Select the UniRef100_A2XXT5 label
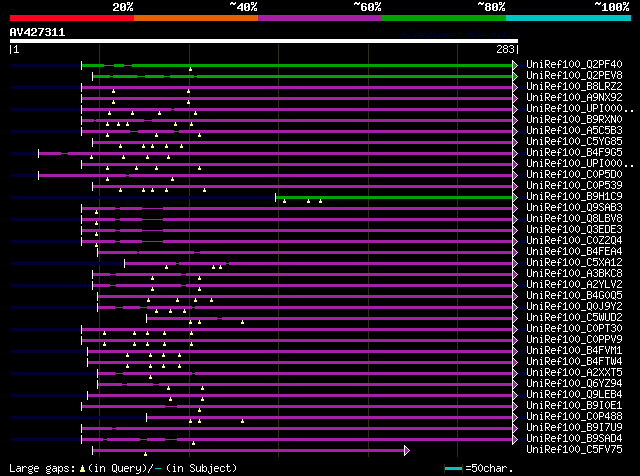The width and height of the screenshot is (640, 476). click(x=574, y=373)
